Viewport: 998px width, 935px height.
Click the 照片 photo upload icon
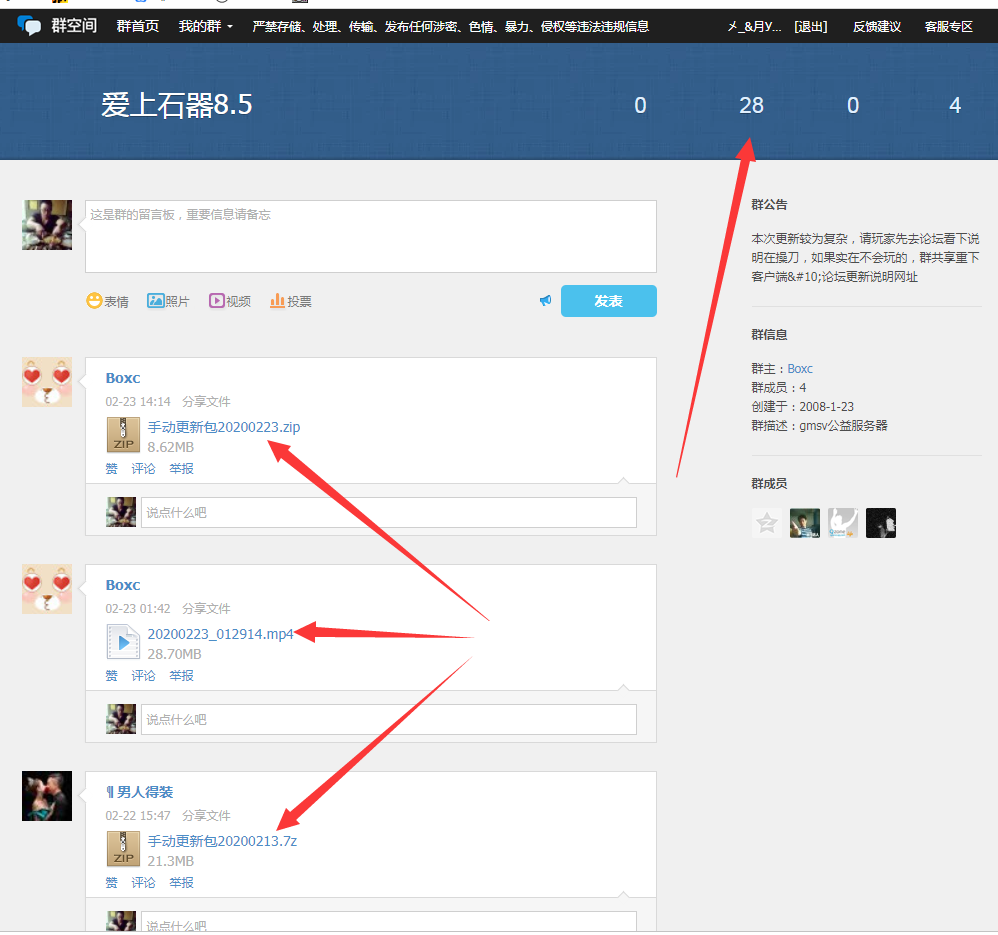tap(156, 301)
